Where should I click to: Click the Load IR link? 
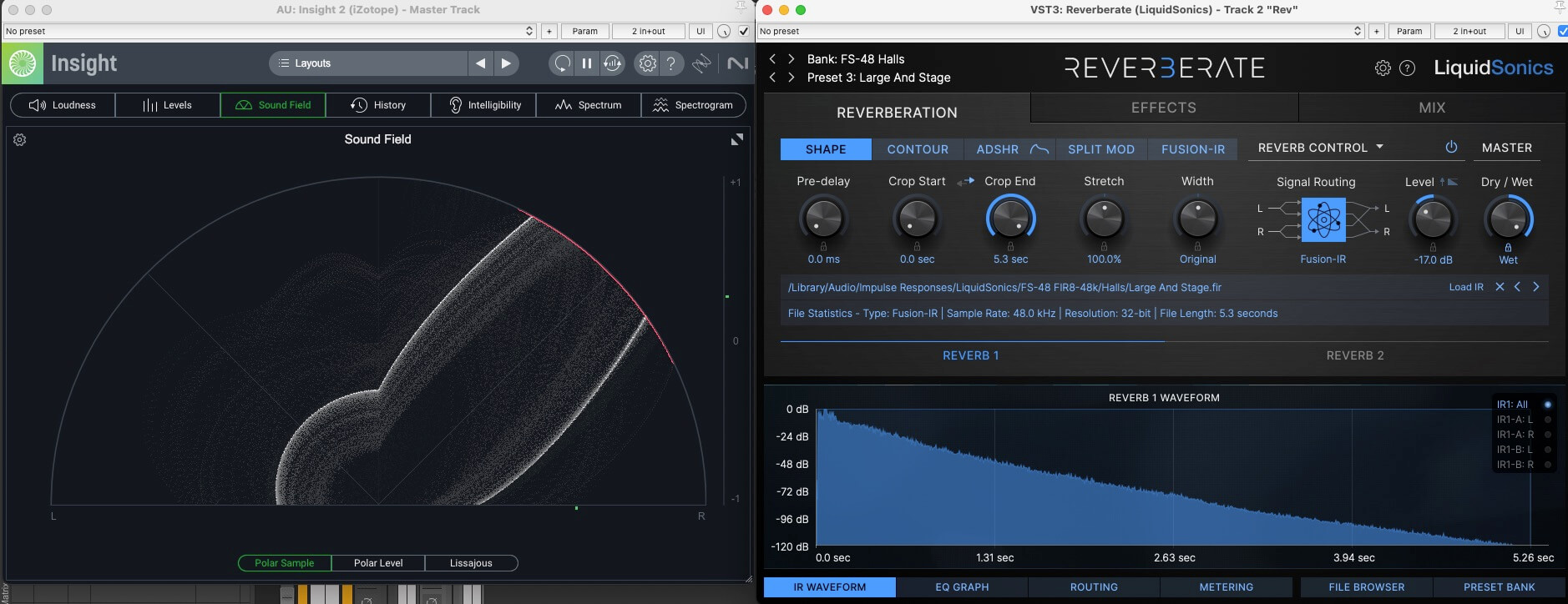pos(1465,287)
